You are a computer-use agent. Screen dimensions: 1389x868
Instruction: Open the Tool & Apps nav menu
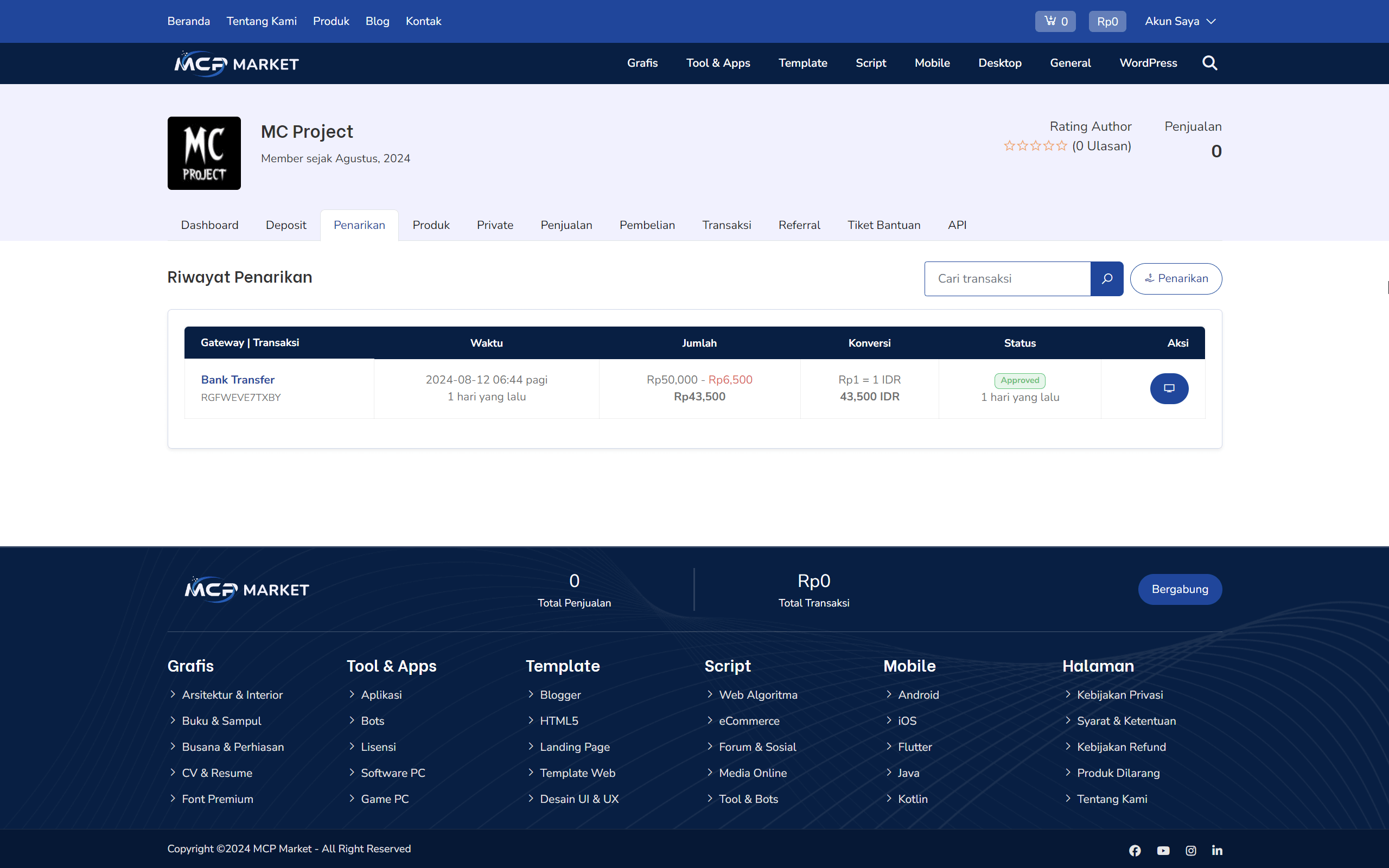pyautogui.click(x=717, y=63)
